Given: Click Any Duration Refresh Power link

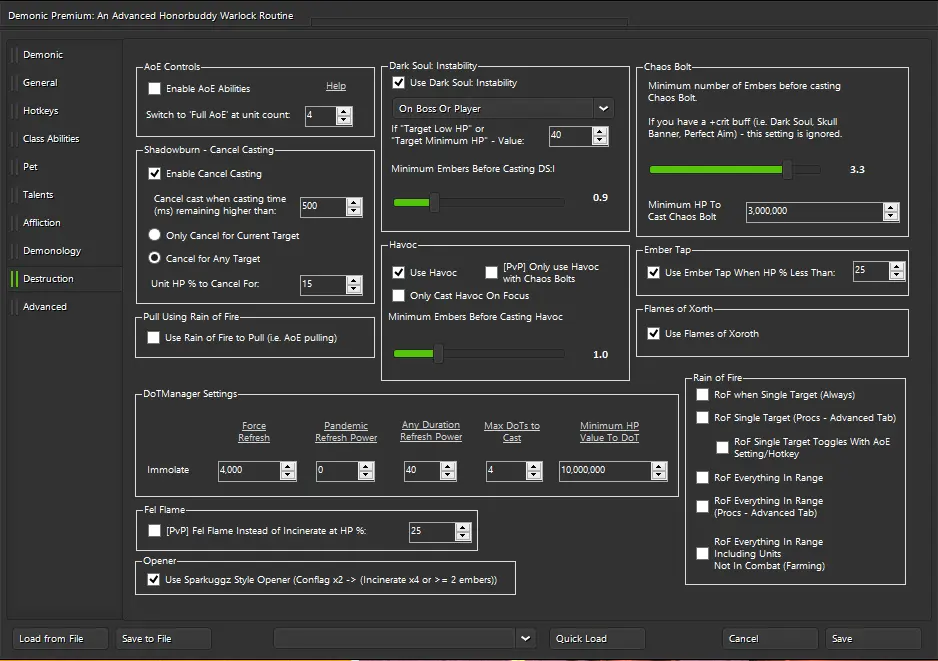Looking at the screenshot, I should pyautogui.click(x=431, y=431).
